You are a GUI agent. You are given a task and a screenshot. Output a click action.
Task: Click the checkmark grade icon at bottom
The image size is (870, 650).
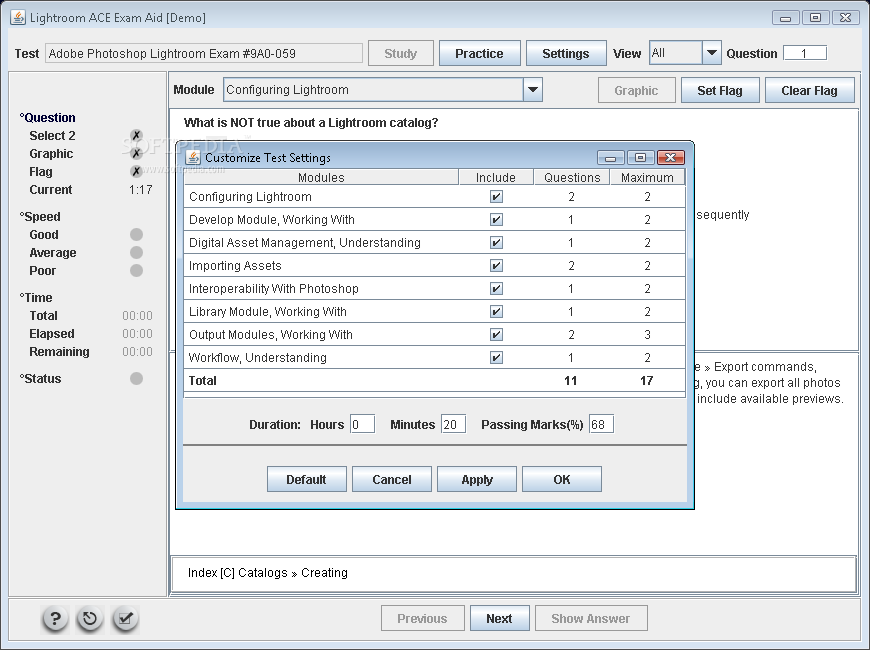[125, 618]
